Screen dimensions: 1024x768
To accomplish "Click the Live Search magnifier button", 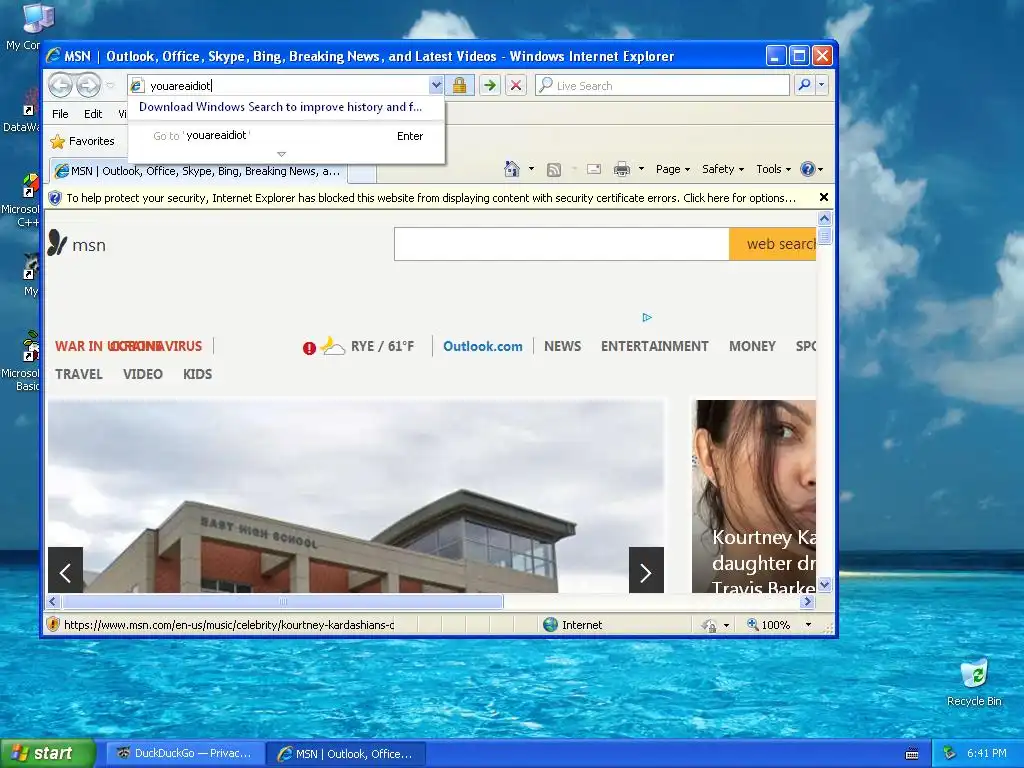I will coord(805,85).
